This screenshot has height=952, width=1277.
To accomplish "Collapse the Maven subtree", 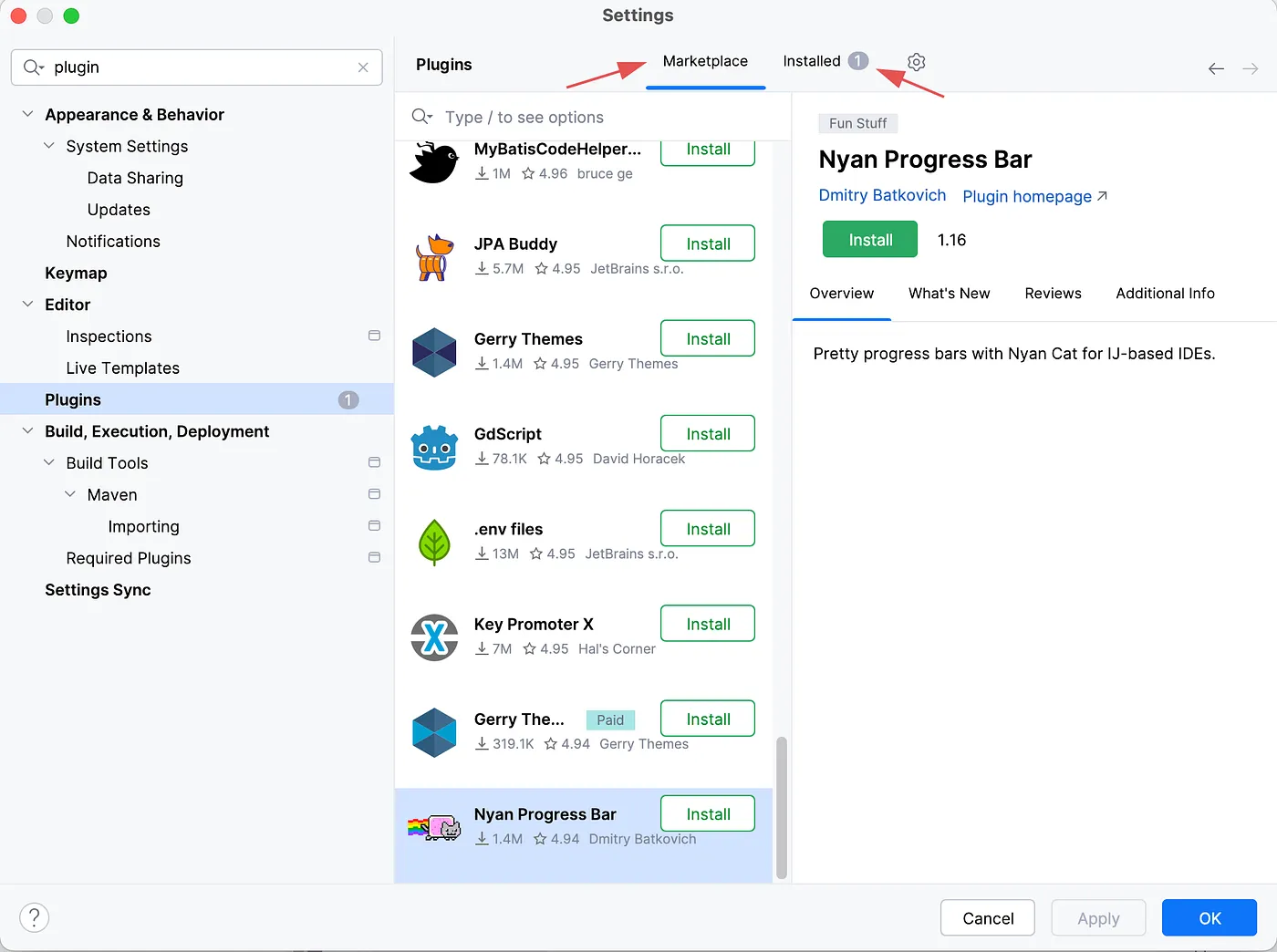I will [70, 494].
